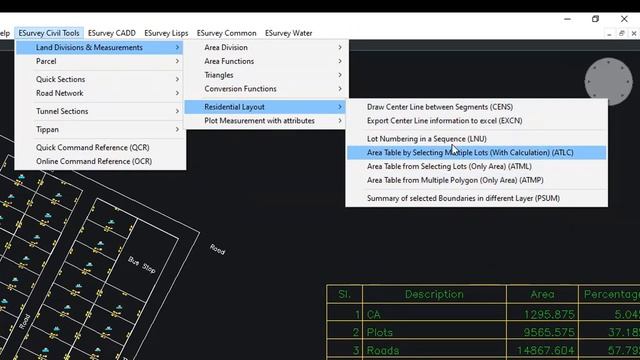640x360 pixels.
Task: Expand arrow beside Road Network
Action: (177, 93)
